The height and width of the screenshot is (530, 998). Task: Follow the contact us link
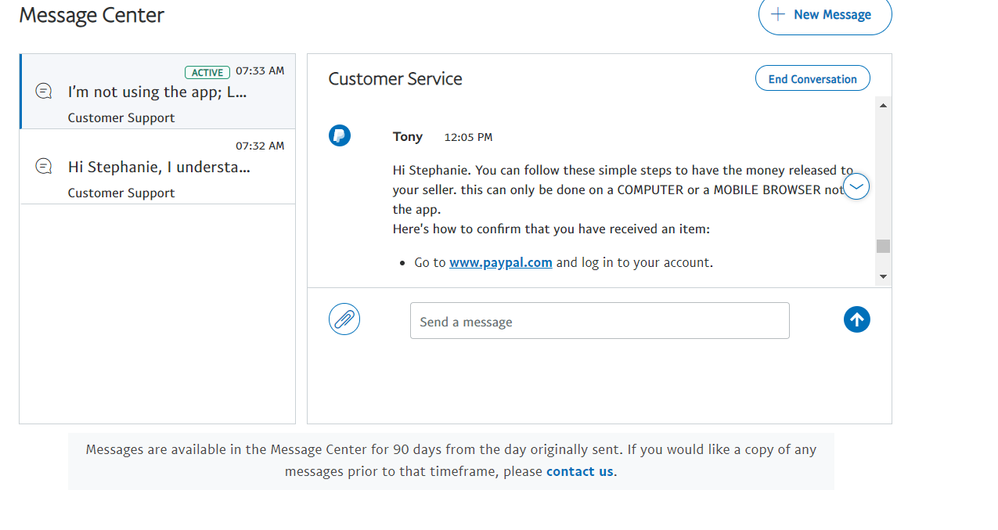pyautogui.click(x=580, y=471)
